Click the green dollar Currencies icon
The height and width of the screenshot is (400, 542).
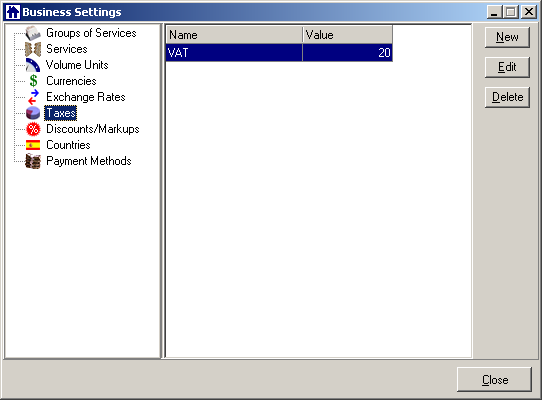coord(33,81)
